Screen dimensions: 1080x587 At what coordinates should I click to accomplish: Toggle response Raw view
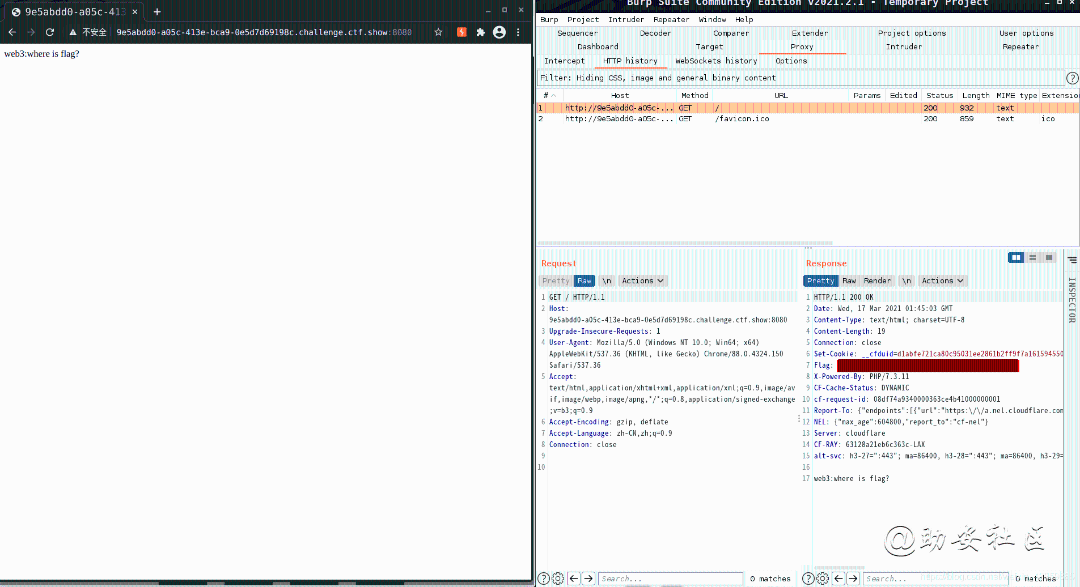tap(849, 281)
